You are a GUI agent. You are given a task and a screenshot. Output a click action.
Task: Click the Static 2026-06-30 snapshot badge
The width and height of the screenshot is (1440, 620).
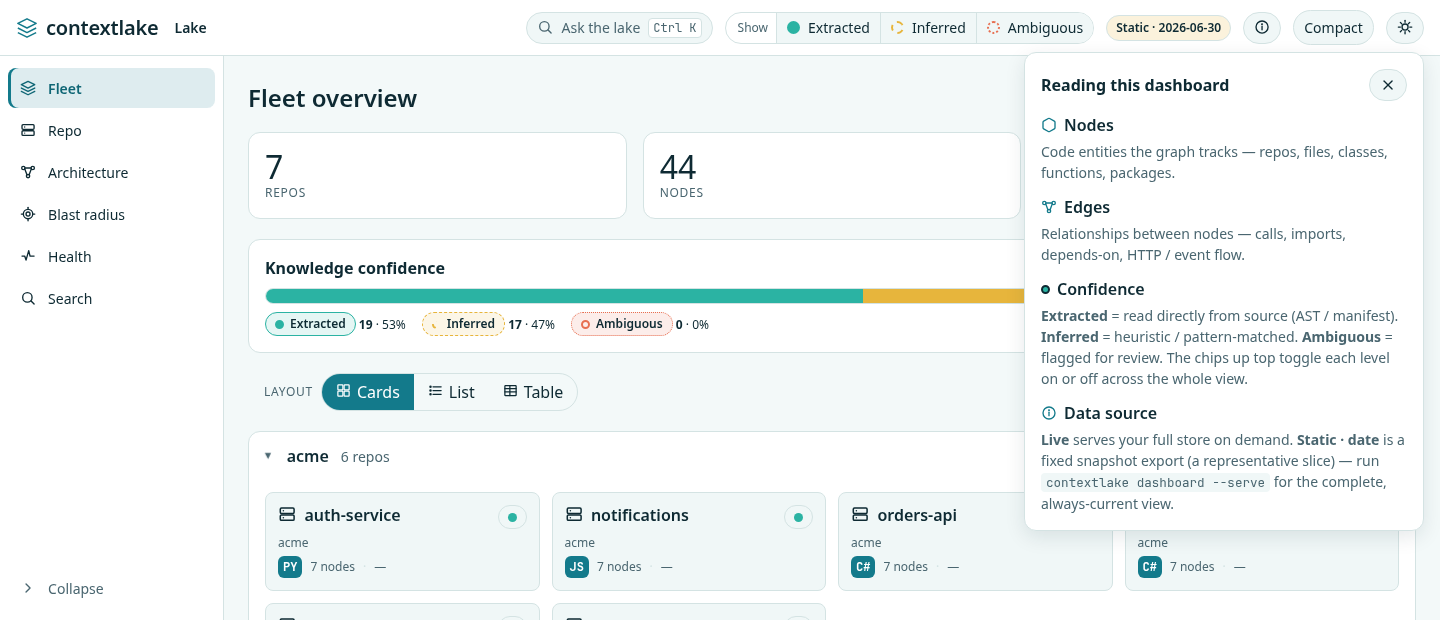(x=1168, y=28)
